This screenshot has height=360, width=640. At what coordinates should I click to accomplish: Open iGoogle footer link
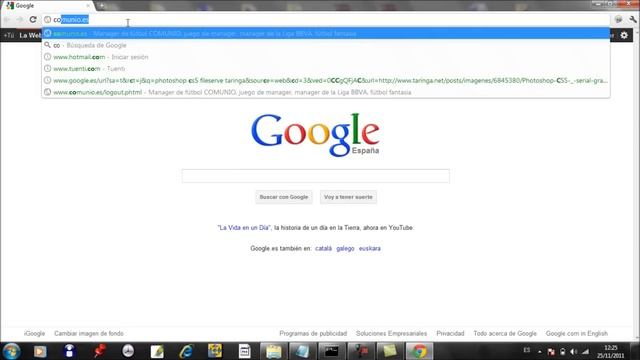point(34,333)
